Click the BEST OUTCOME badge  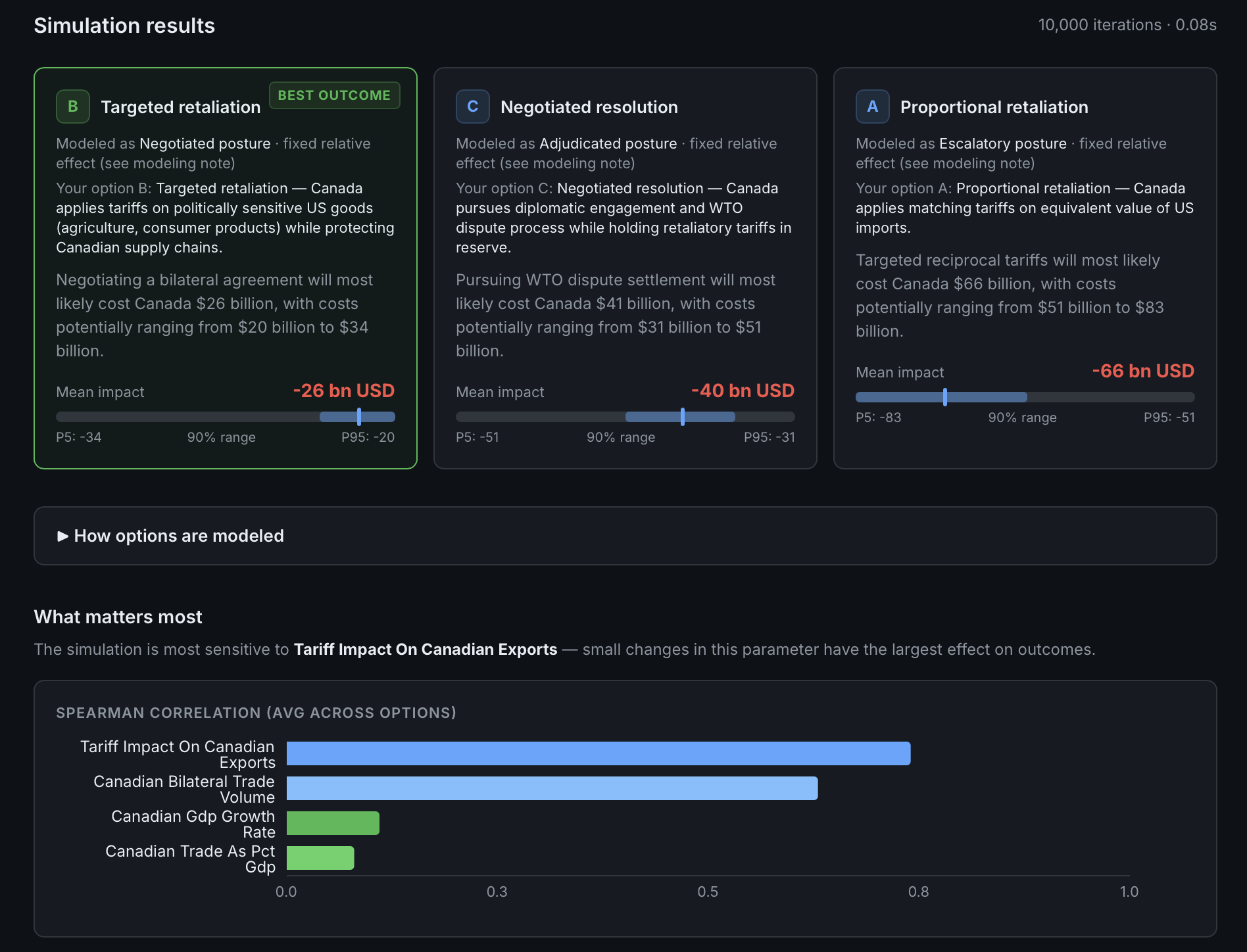334,95
